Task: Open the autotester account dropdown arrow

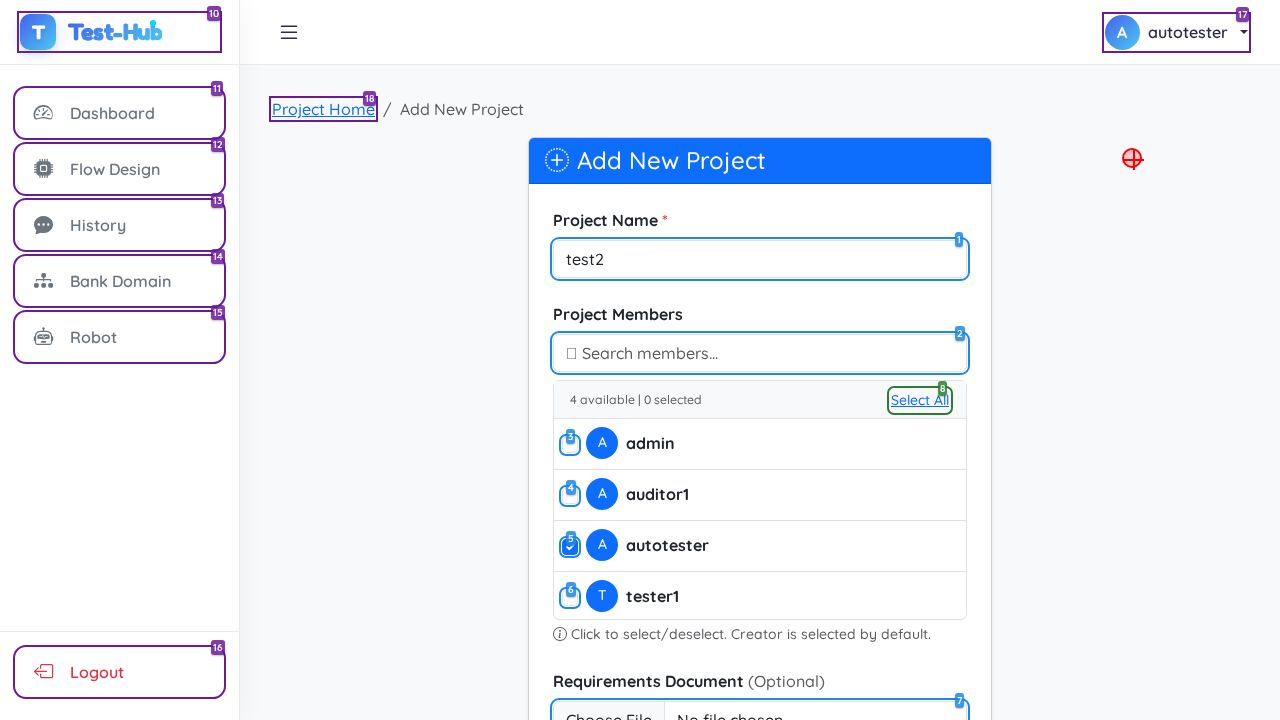Action: (x=1243, y=32)
